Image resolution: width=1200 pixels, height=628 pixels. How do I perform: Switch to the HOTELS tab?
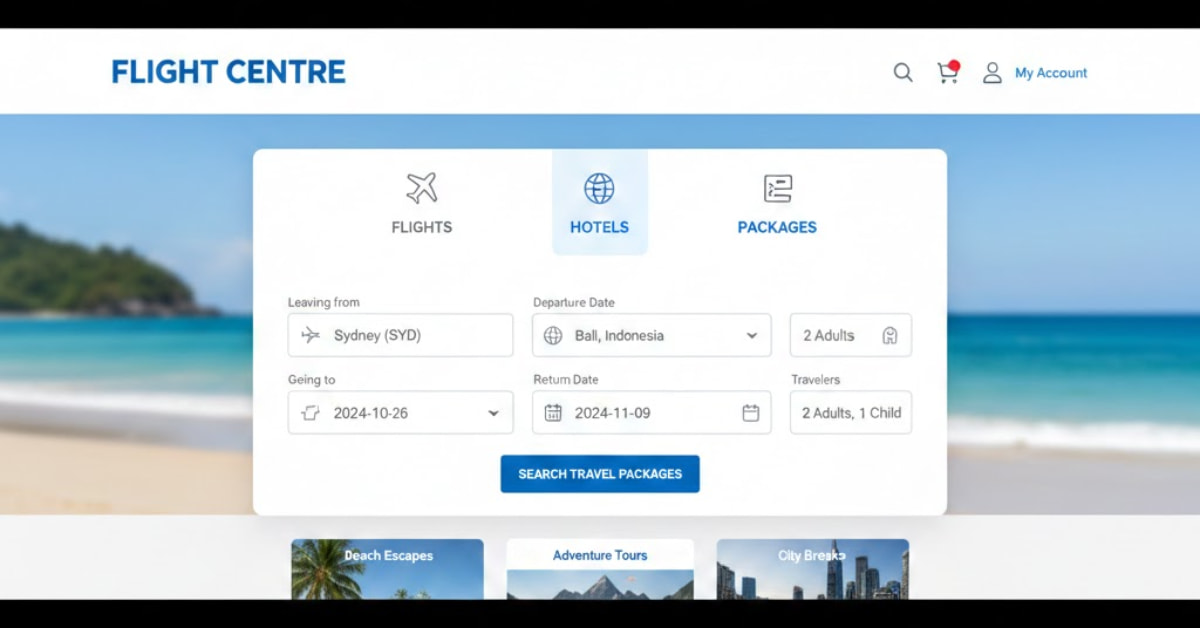click(x=599, y=227)
